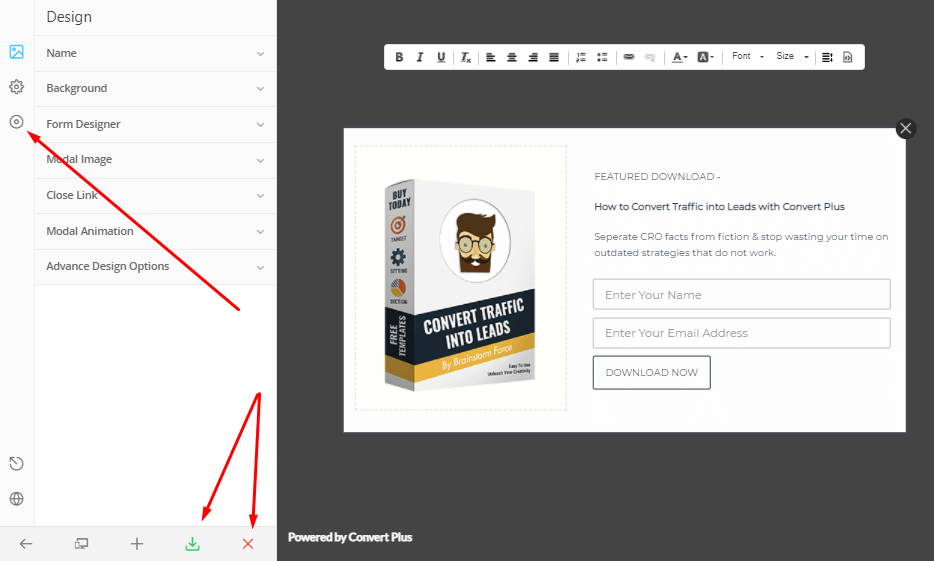
Task: Toggle bold text formatting
Action: (x=399, y=57)
